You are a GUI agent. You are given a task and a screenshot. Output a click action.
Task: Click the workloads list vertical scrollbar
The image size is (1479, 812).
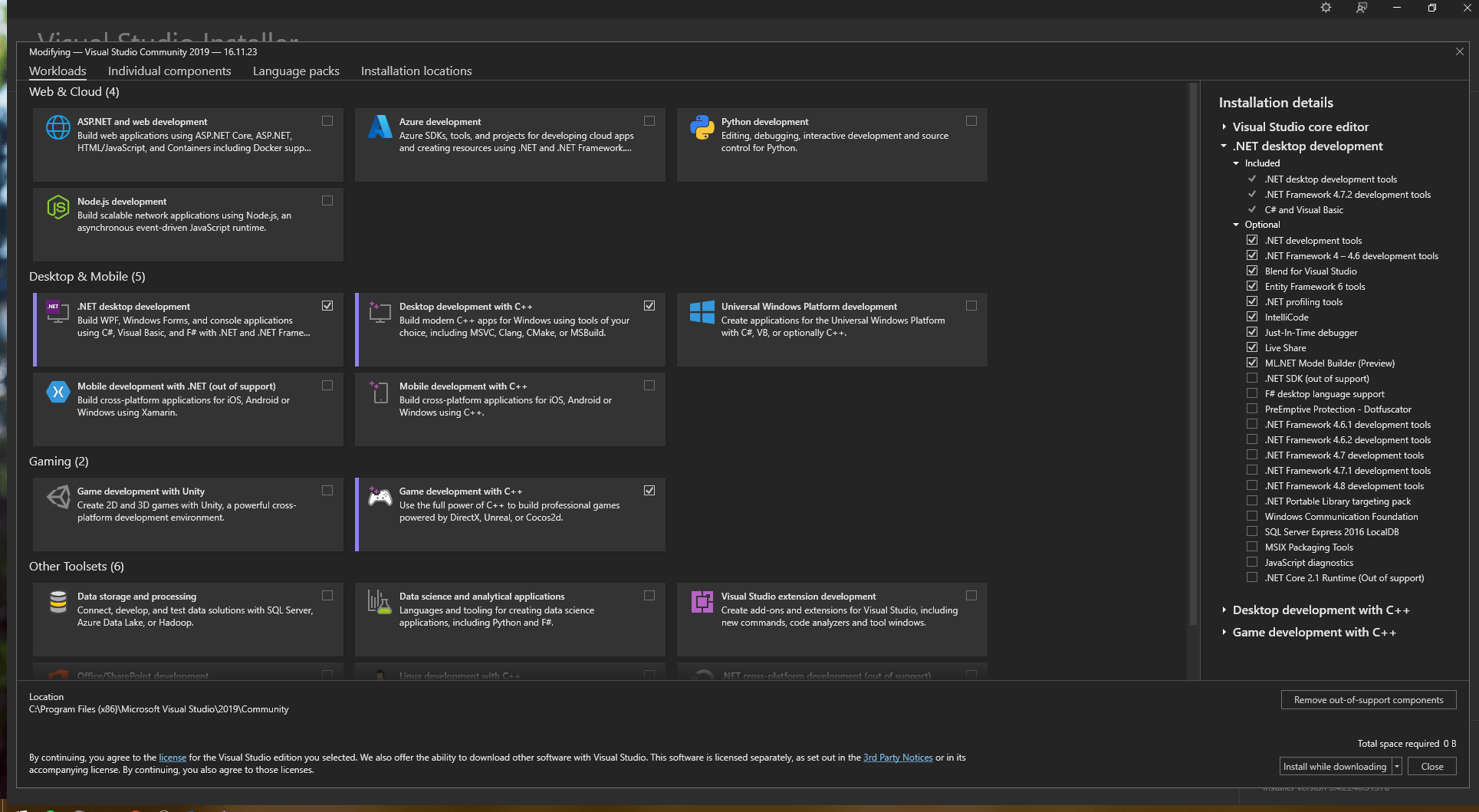(1192, 353)
